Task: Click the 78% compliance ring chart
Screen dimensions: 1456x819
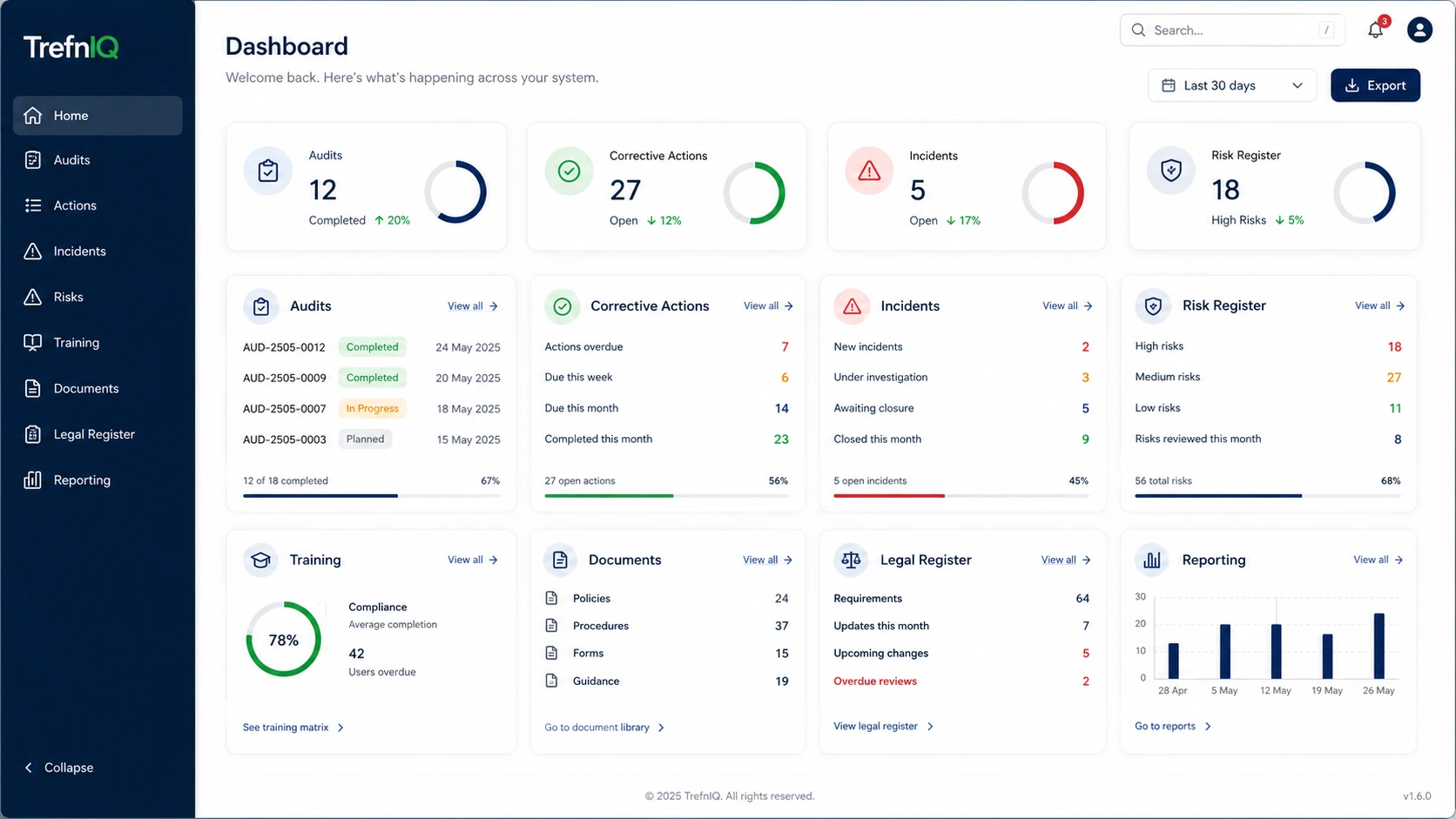Action: (x=284, y=640)
